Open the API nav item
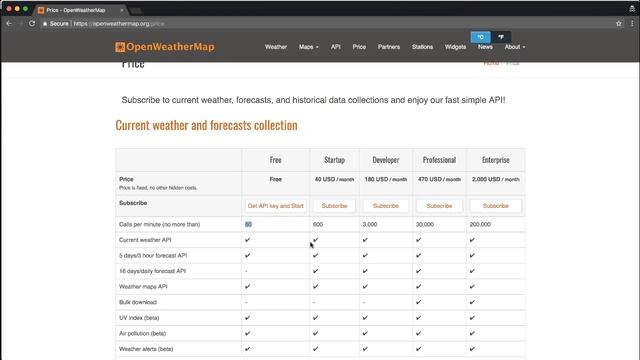This screenshot has width=640, height=360. (x=336, y=47)
